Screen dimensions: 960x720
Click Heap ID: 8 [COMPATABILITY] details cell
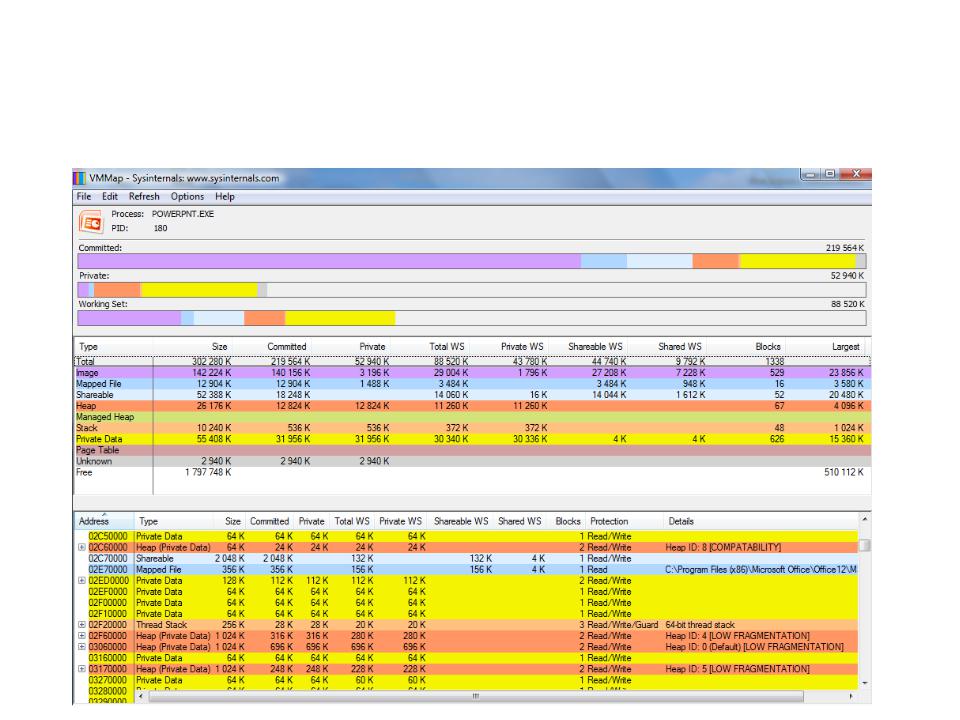point(723,547)
